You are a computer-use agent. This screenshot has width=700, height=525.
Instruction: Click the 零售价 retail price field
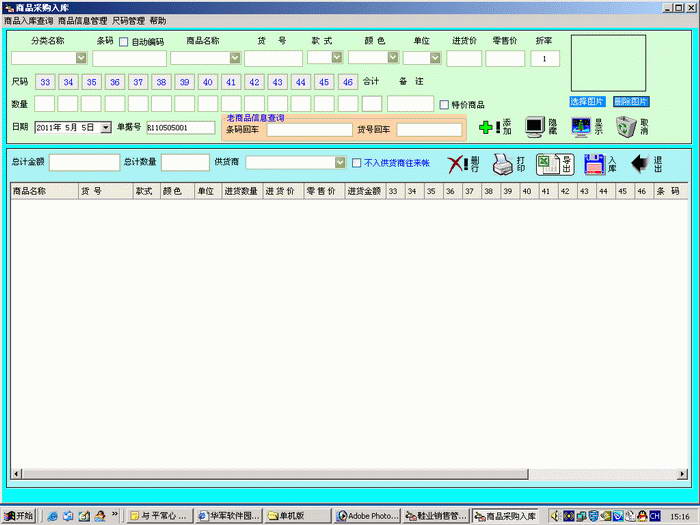coord(505,58)
